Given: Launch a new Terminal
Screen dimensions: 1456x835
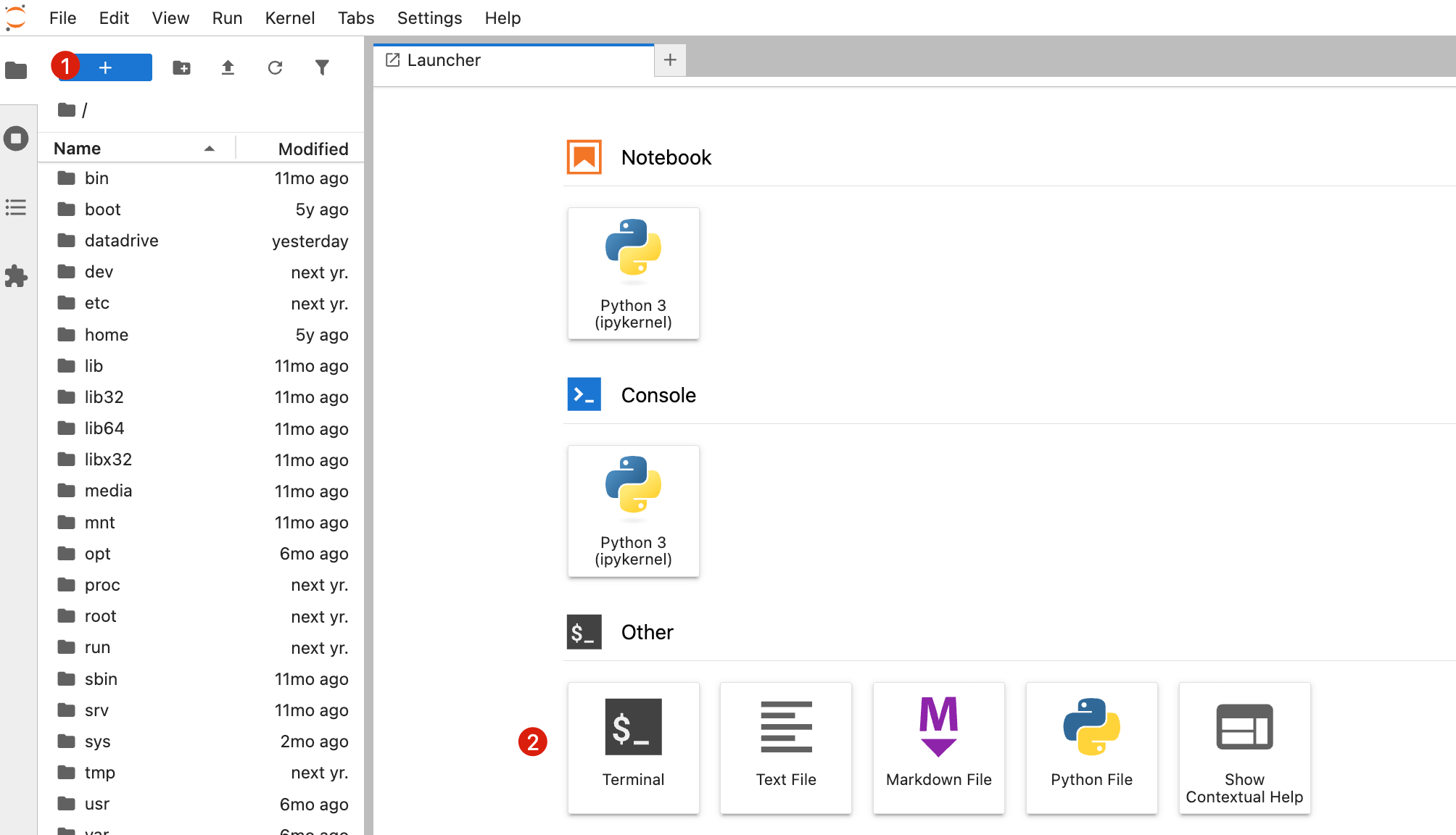Looking at the screenshot, I should tap(633, 747).
